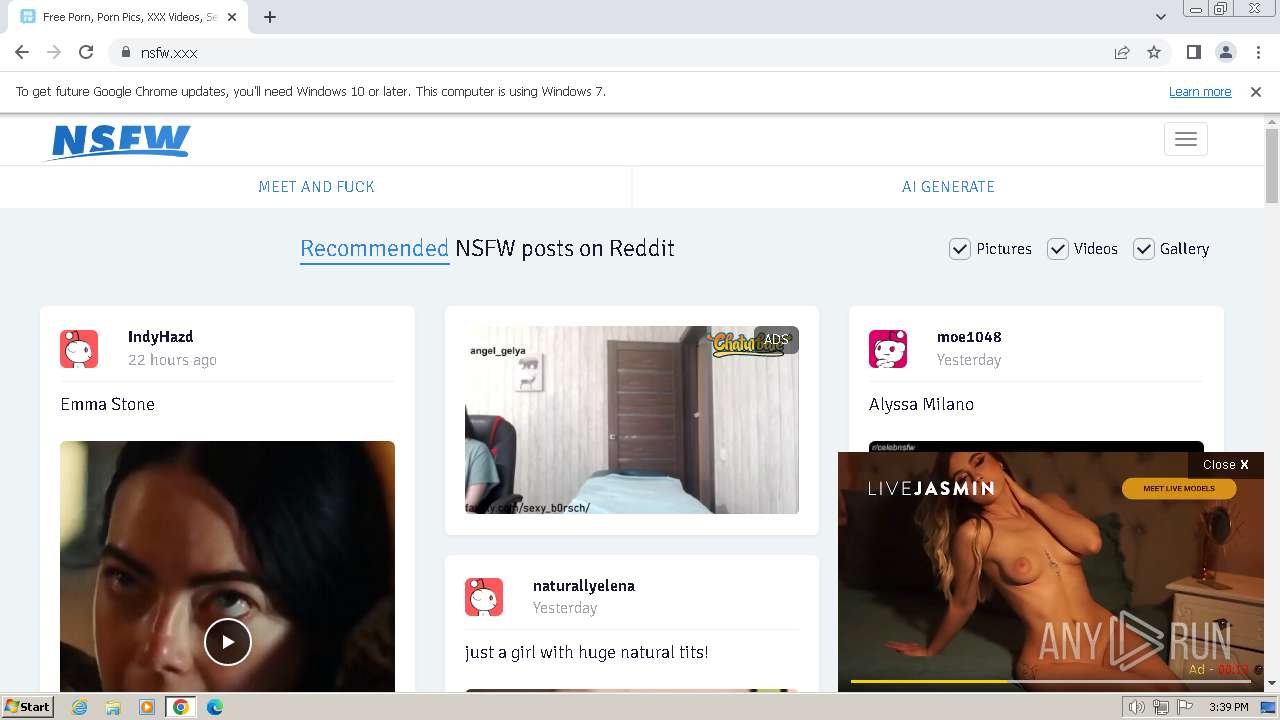Switch to the Chrome taskbar icon
The image size is (1280, 720).
181,707
